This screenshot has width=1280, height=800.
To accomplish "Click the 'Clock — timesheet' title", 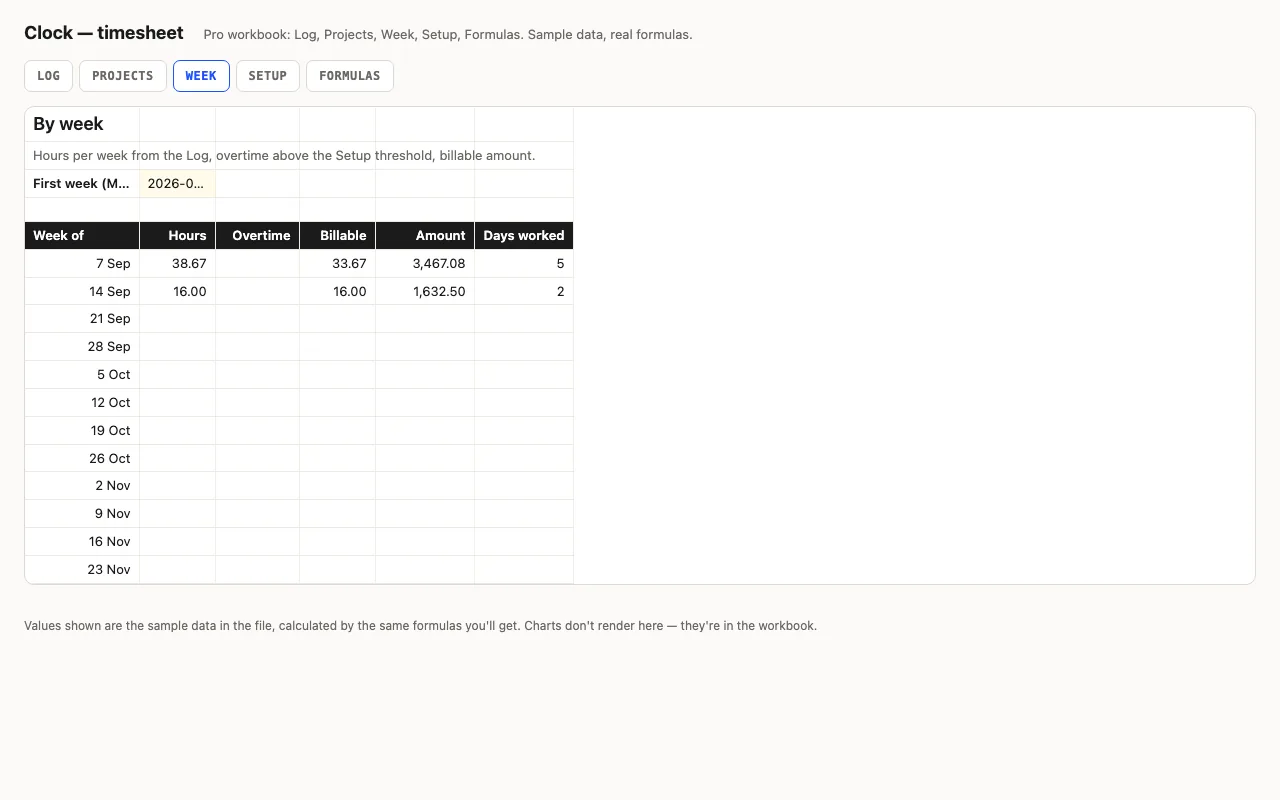I will pyautogui.click(x=104, y=33).
